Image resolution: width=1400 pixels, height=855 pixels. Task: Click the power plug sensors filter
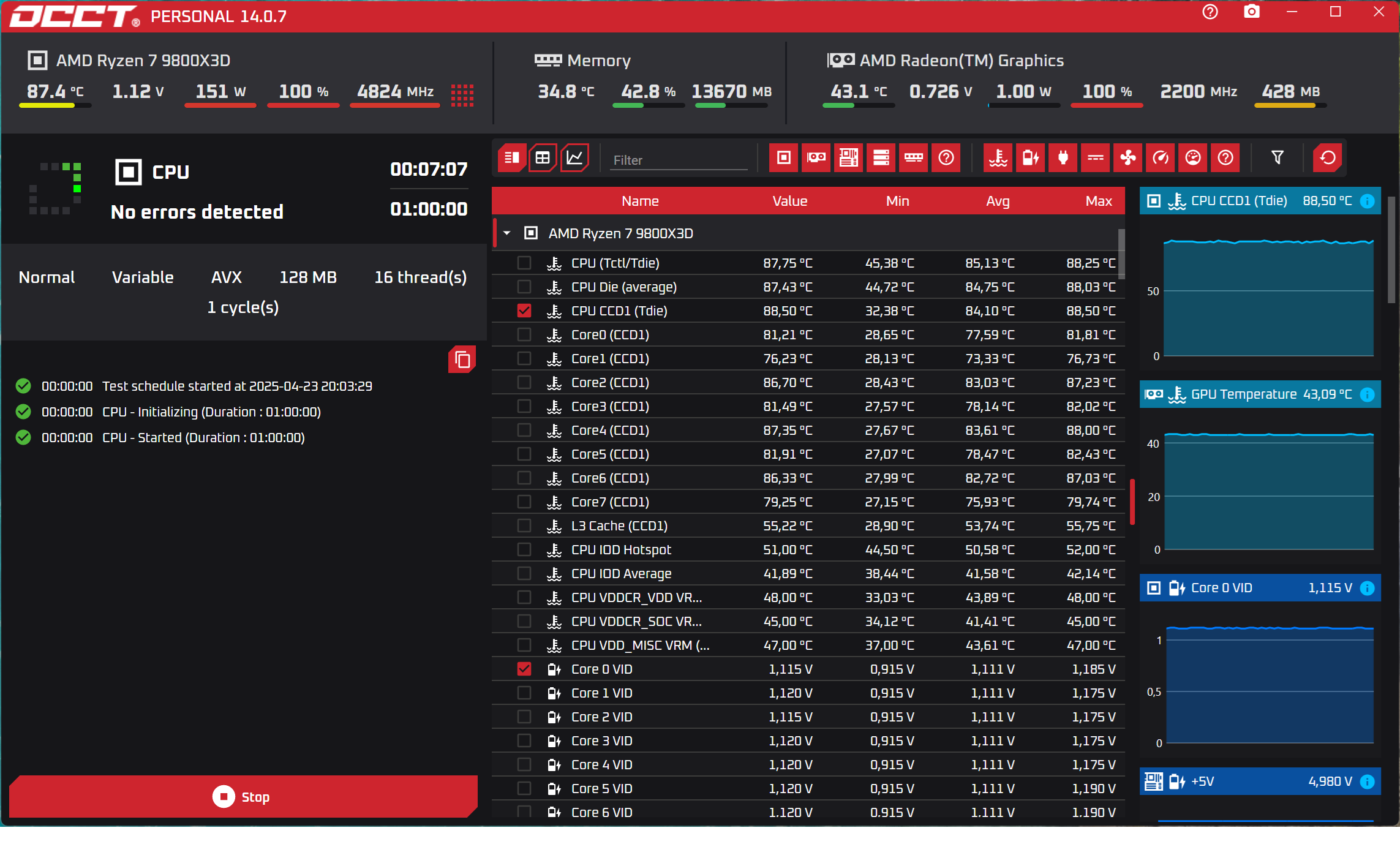[x=1063, y=158]
